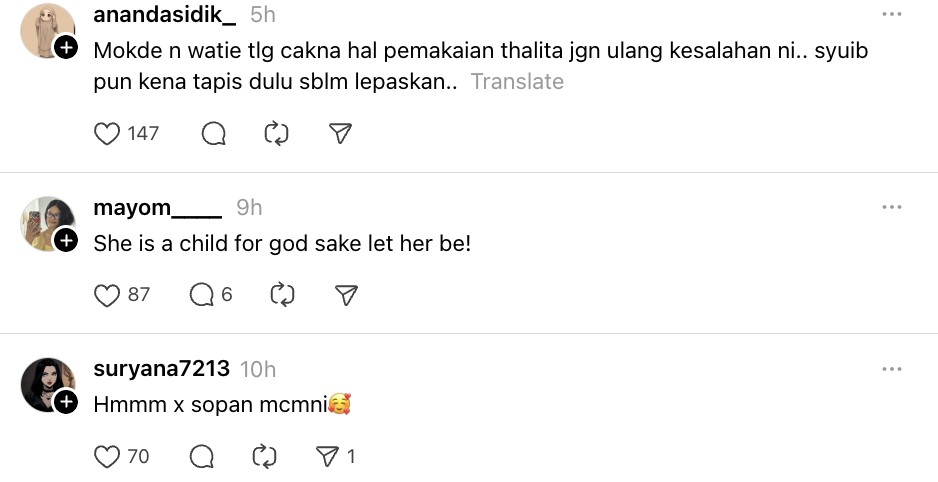The image size is (938, 482).
Task: Follow anandasidik_ using the plus badge
Action: (x=66, y=47)
